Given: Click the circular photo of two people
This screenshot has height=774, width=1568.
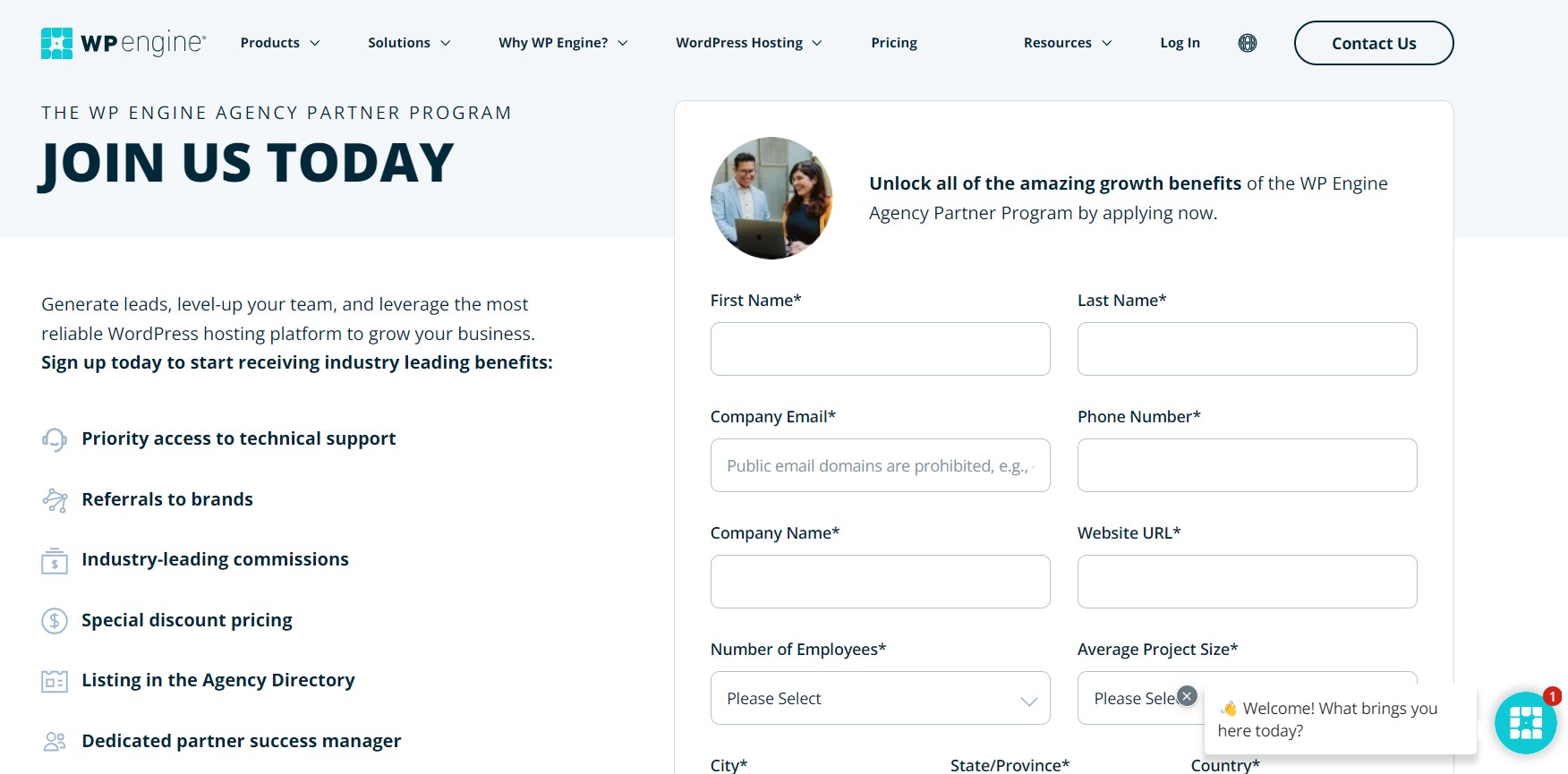Looking at the screenshot, I should (x=771, y=198).
